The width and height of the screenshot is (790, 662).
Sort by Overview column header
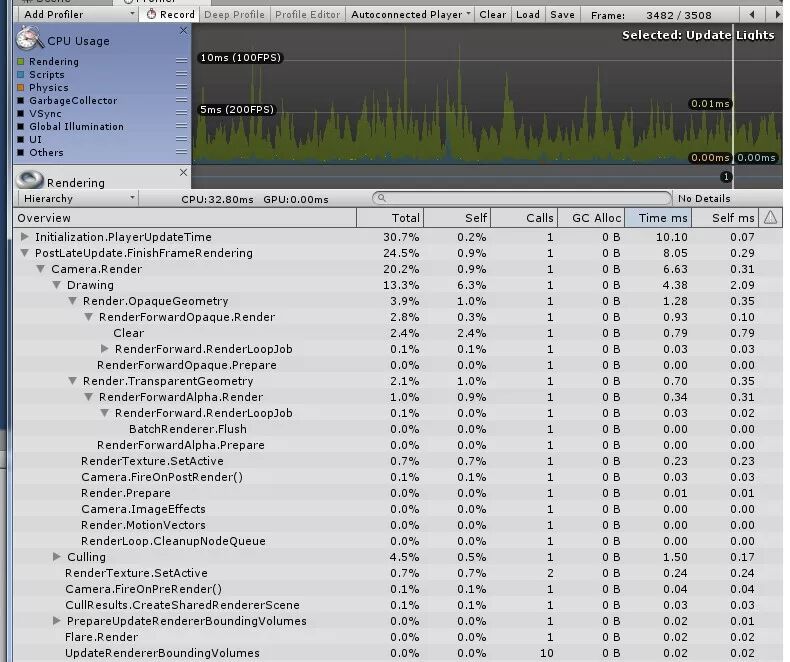185,218
